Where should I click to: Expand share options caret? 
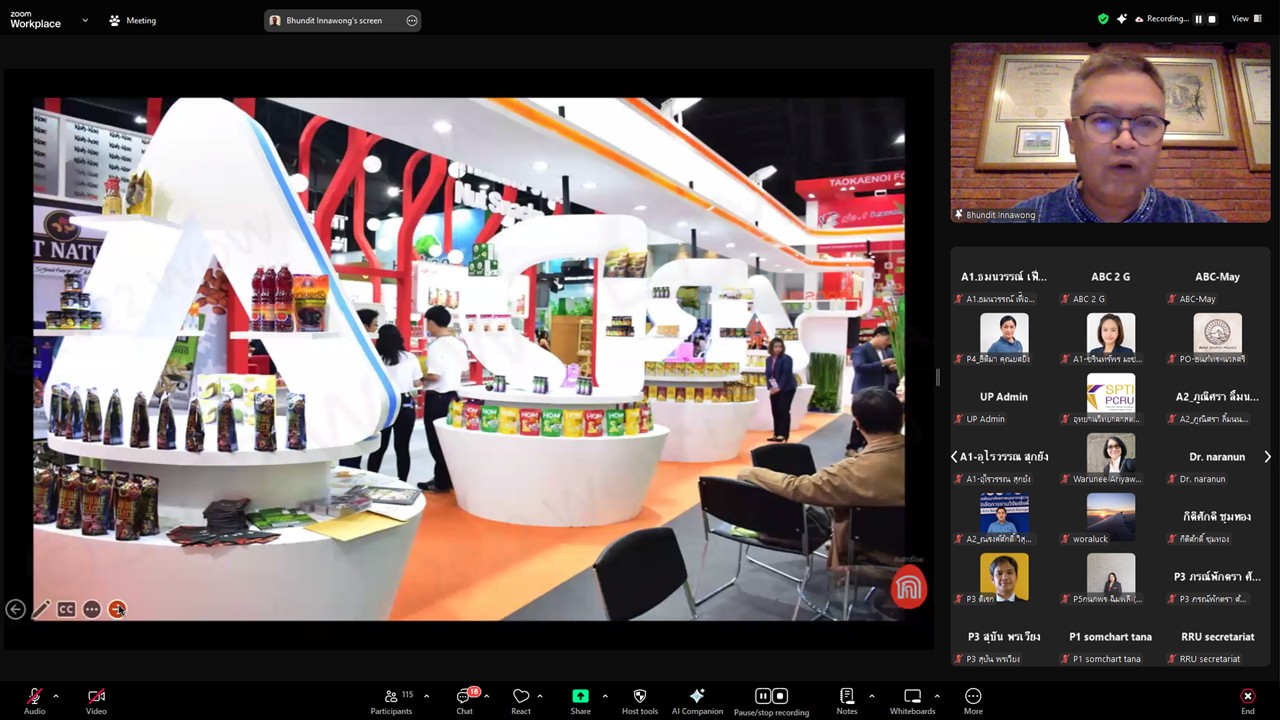605,696
